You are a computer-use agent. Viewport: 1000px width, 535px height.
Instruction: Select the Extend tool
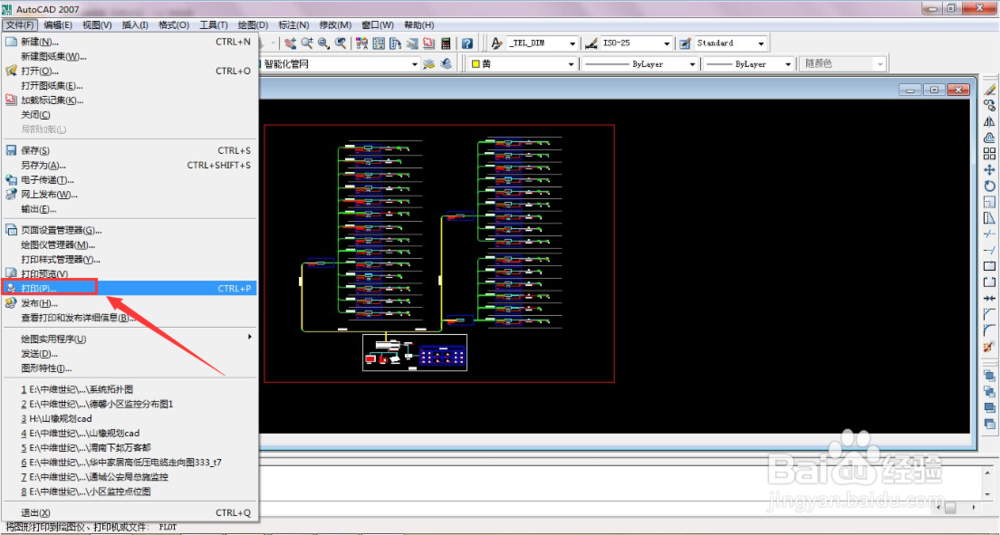click(989, 251)
